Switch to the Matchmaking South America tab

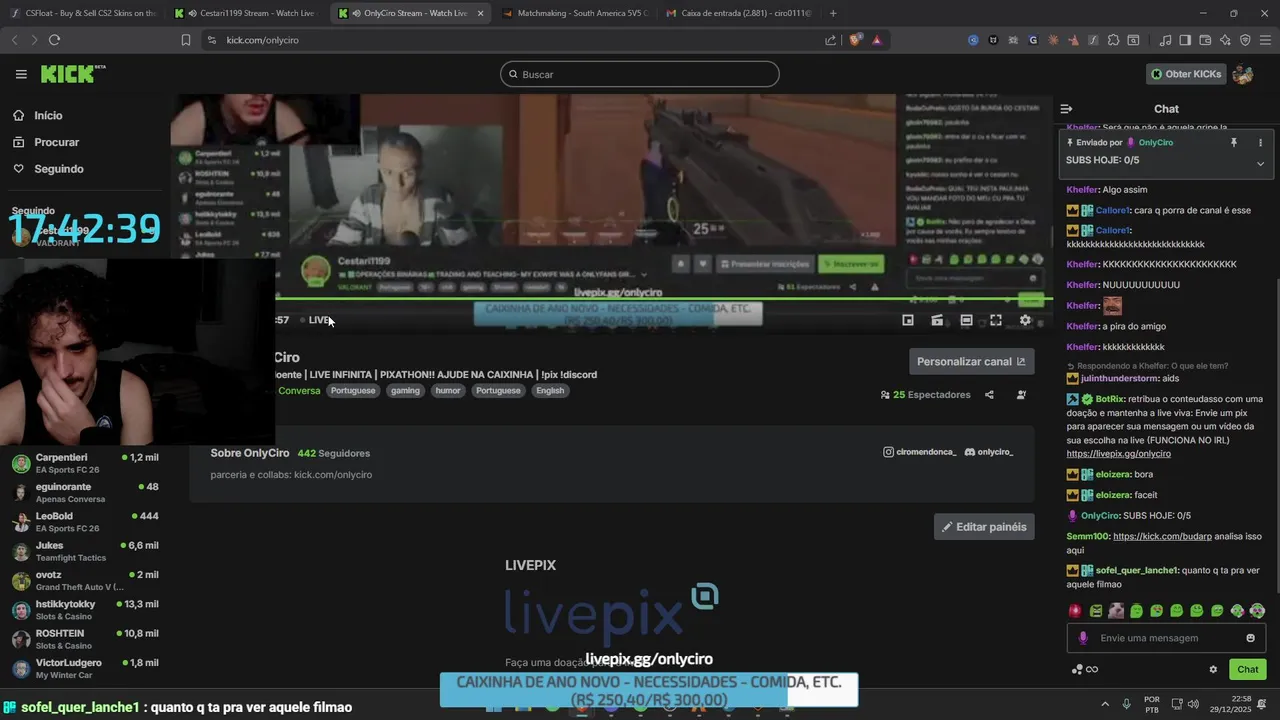tap(576, 13)
